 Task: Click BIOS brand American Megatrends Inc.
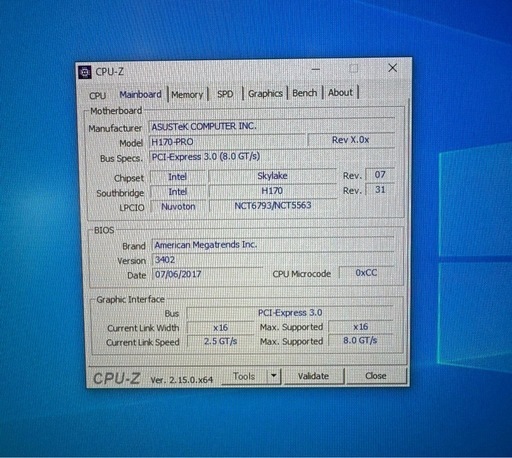pyautogui.click(x=273, y=245)
